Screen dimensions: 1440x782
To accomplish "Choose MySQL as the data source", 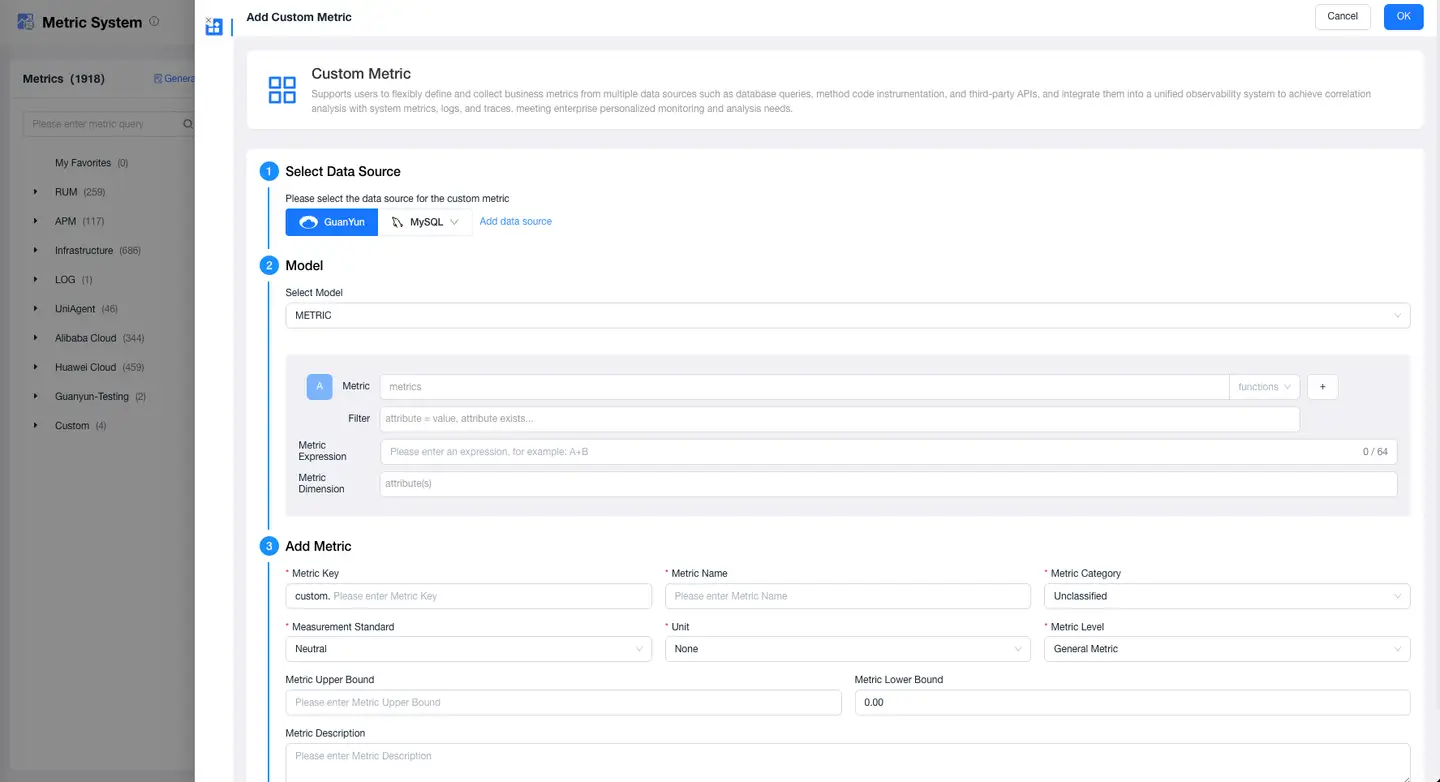I will 425,222.
